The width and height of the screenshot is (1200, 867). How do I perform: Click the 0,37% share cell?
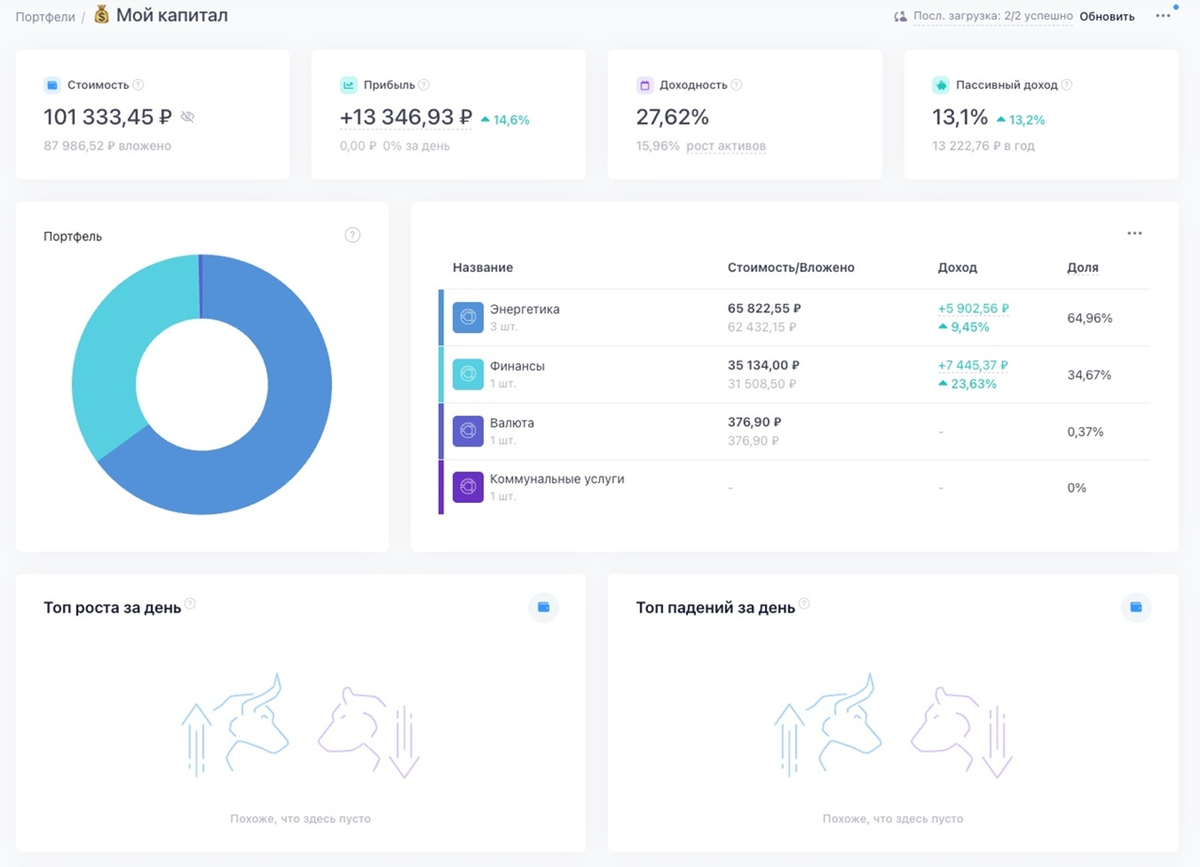click(1085, 432)
